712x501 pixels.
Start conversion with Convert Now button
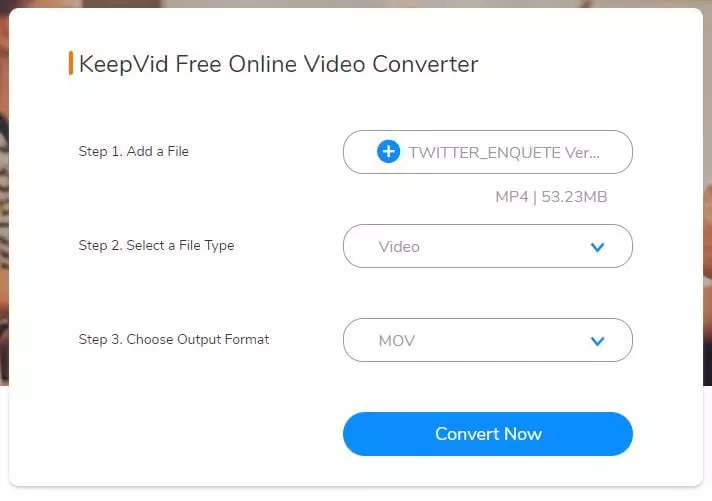click(488, 434)
